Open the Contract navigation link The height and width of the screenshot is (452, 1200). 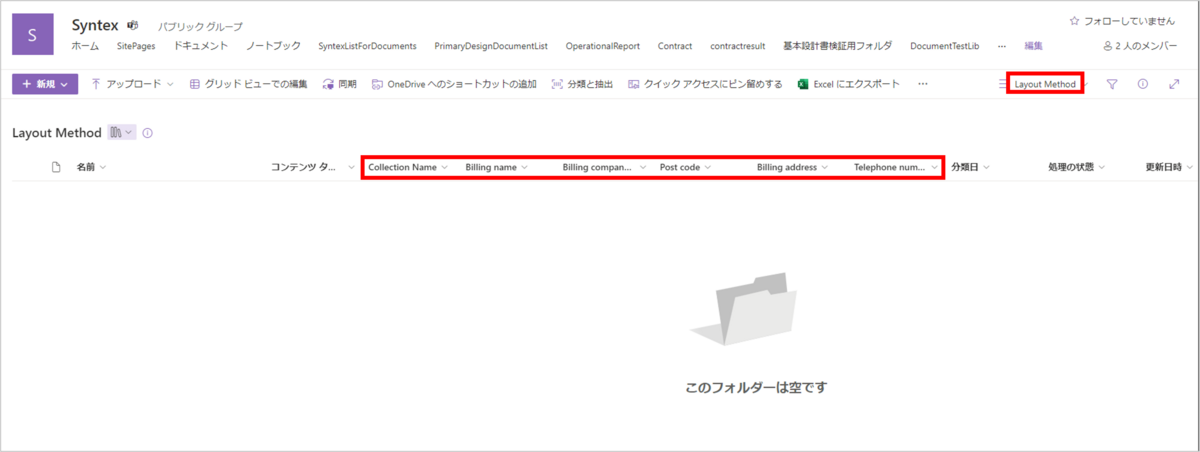click(x=675, y=46)
